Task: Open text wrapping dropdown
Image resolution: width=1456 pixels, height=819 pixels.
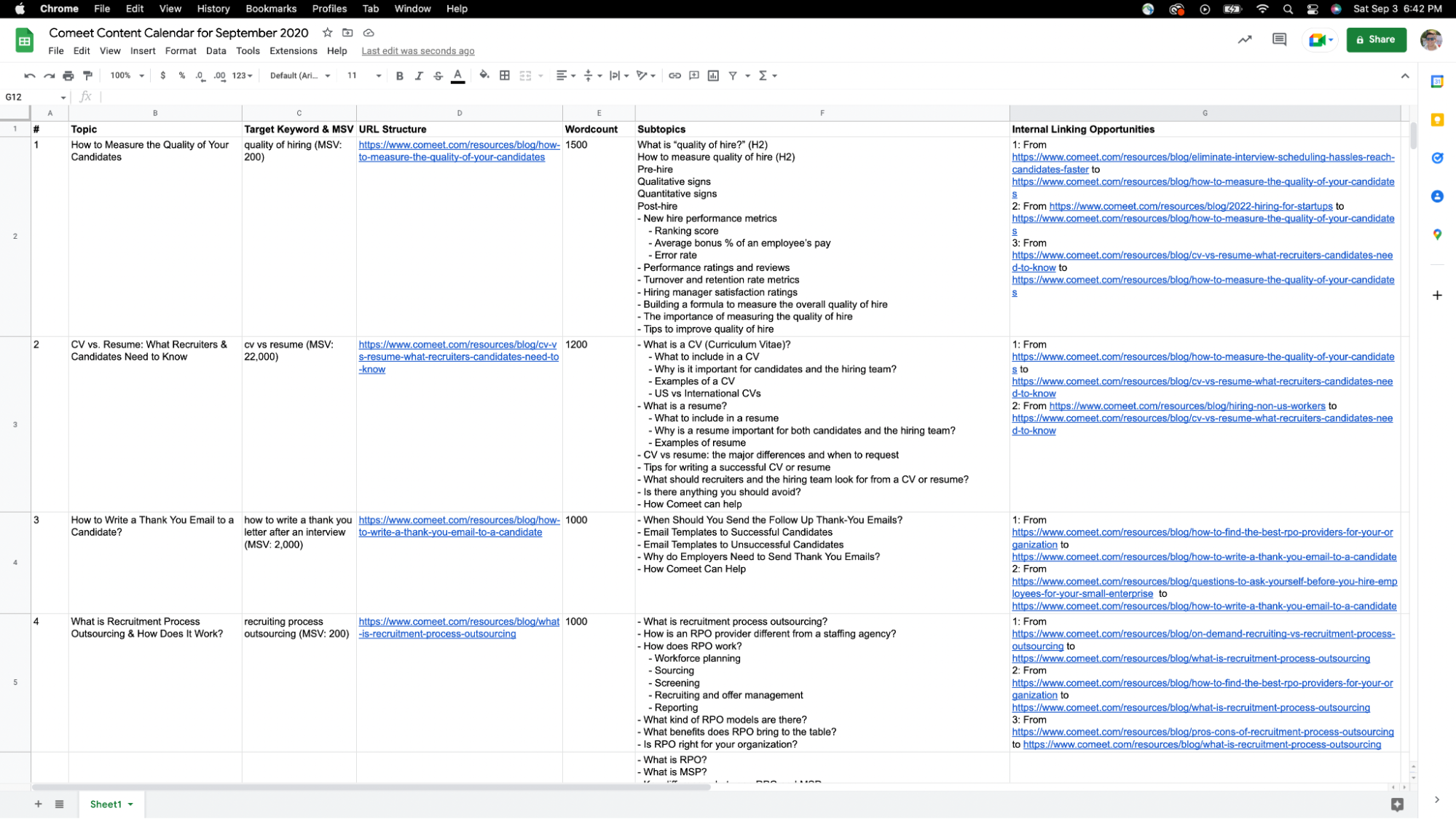Action: (x=618, y=76)
